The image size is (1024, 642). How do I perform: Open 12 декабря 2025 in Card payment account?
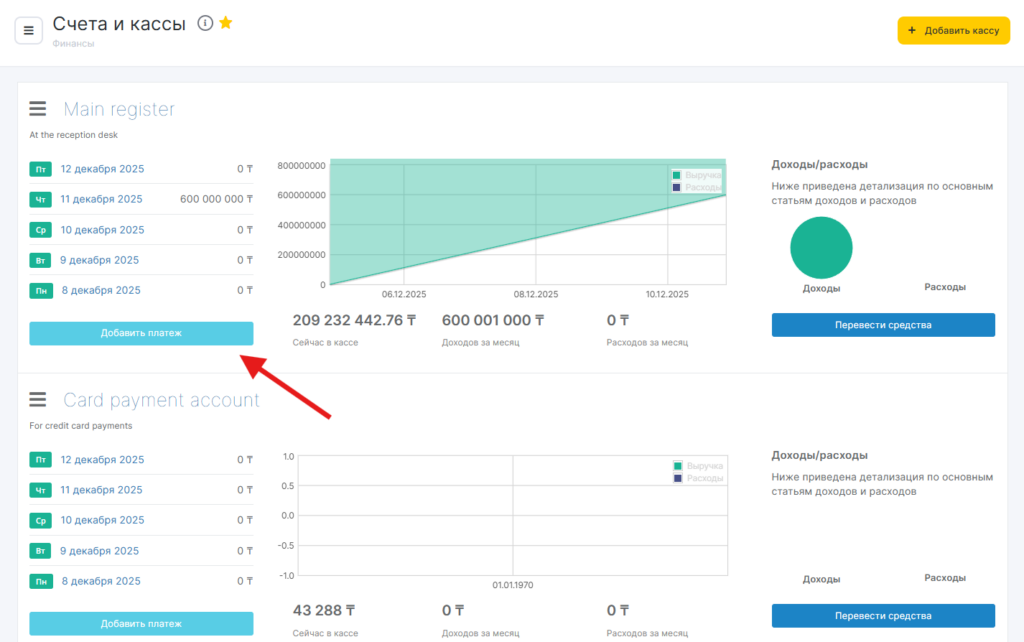pos(102,460)
